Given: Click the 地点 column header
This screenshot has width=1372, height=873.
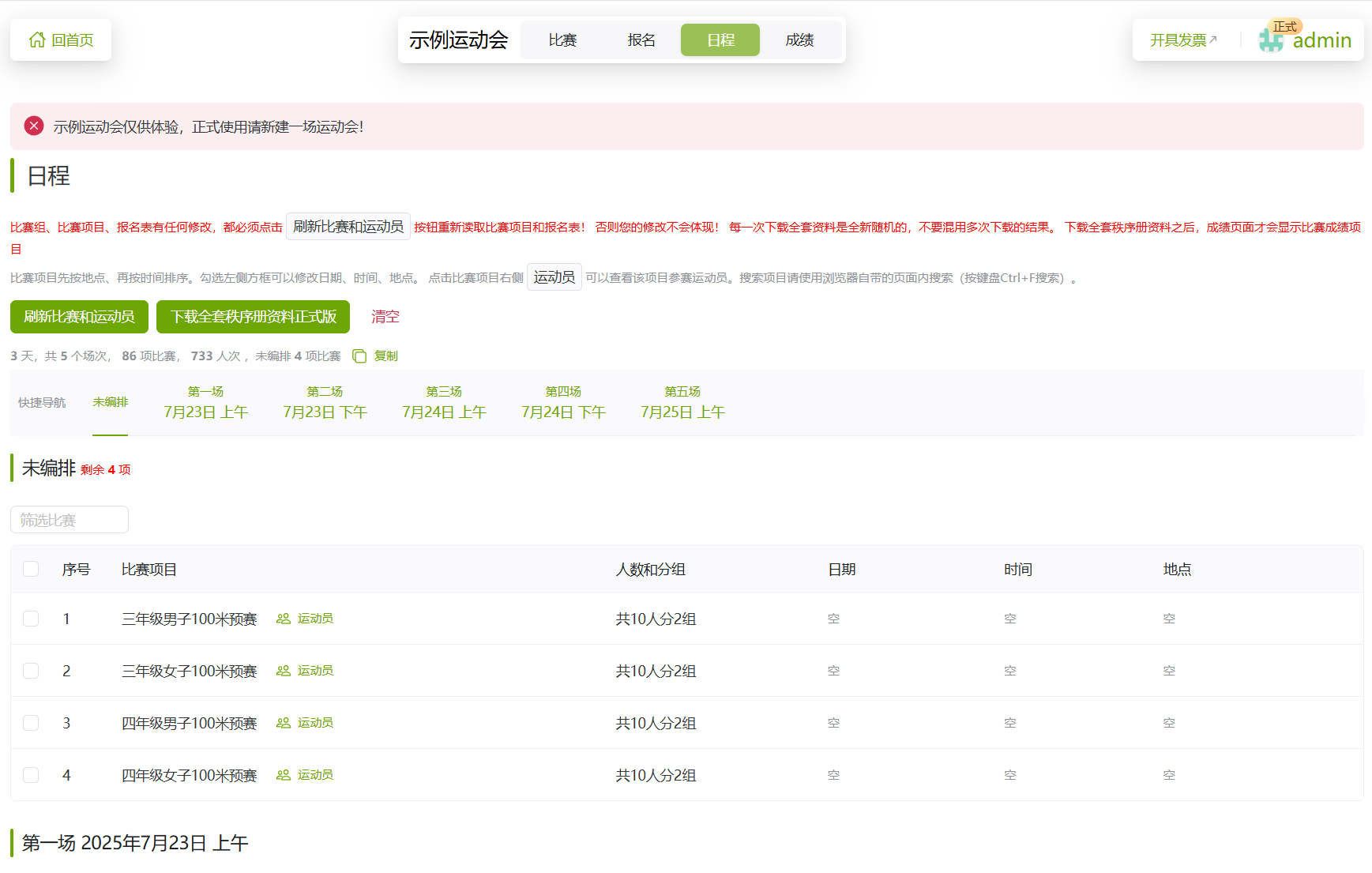Looking at the screenshot, I should click(1178, 570).
